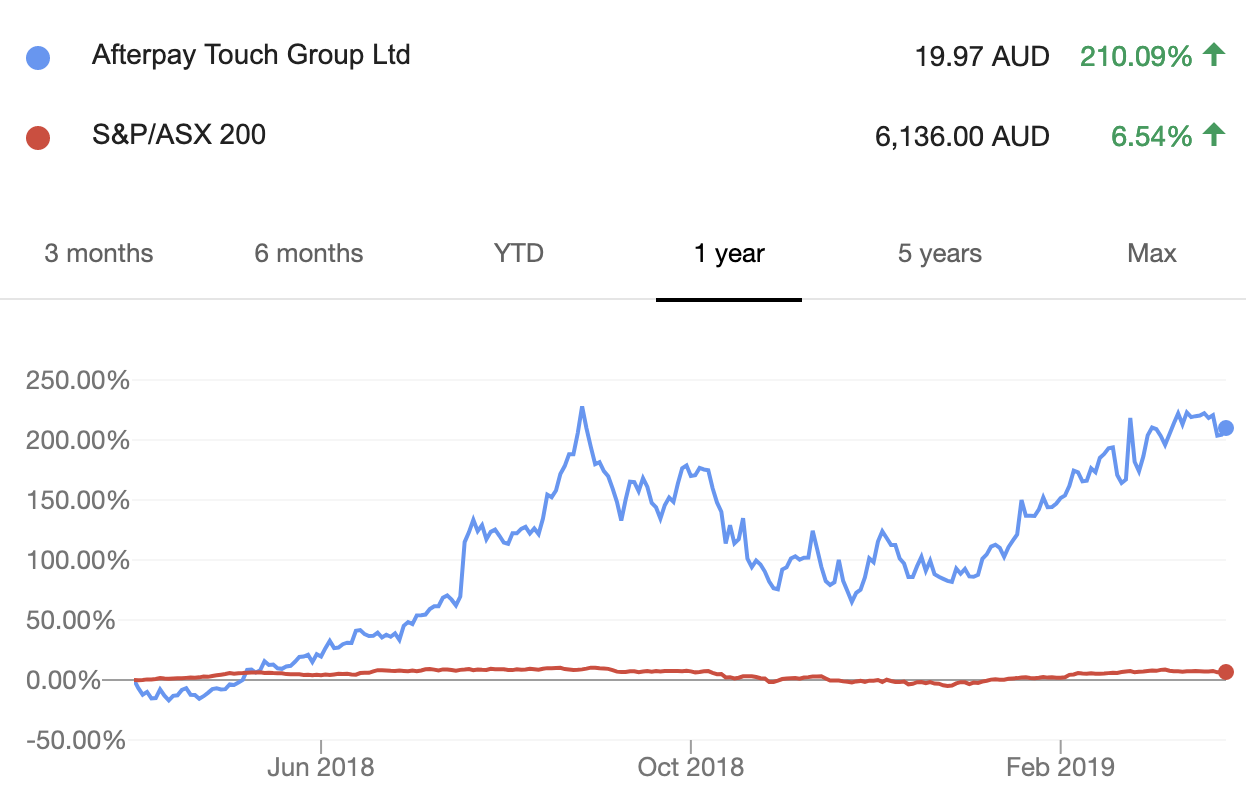Select the 6 months range tab
This screenshot has height=812, width=1246.
(309, 253)
